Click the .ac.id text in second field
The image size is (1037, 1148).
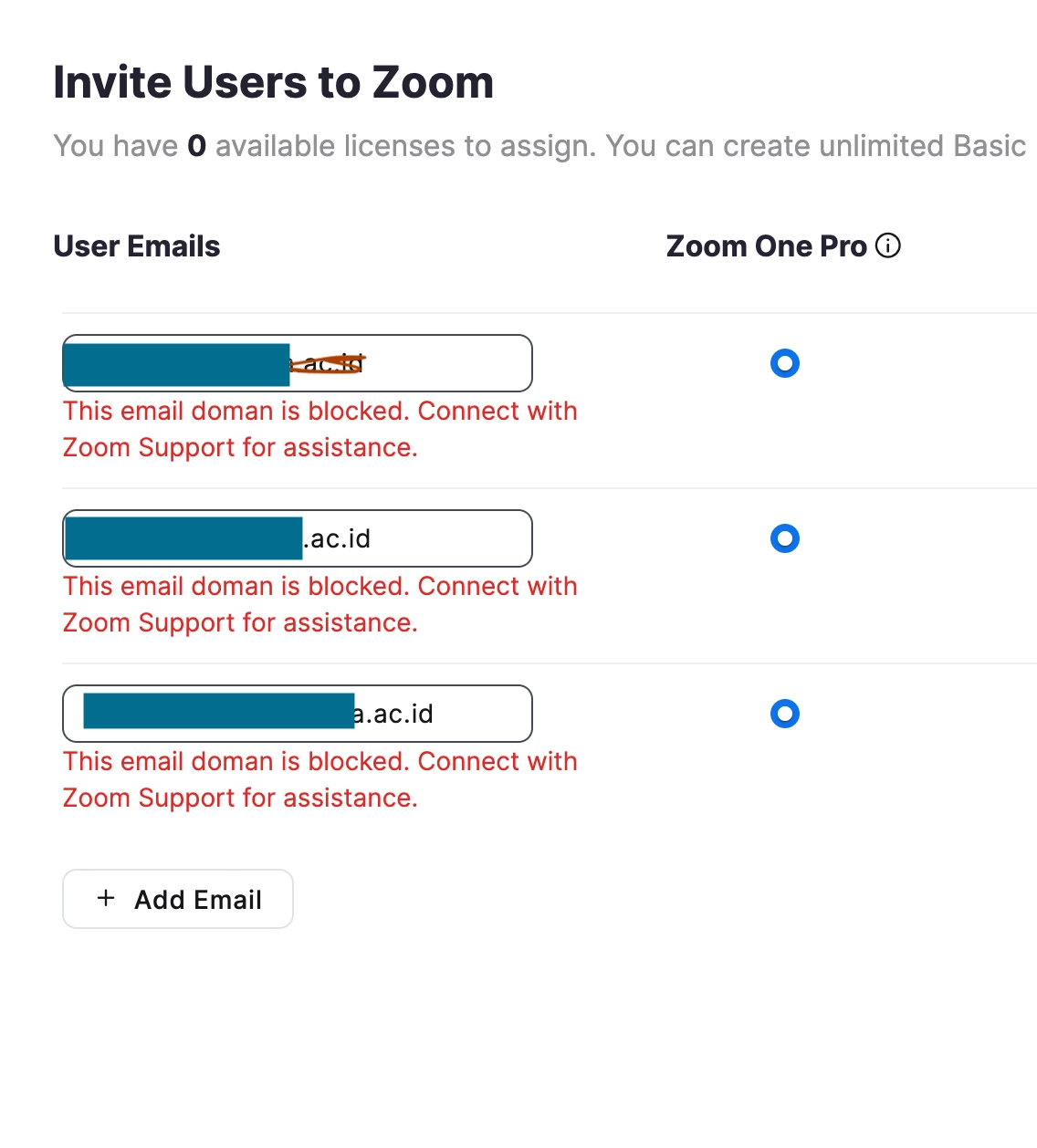tap(337, 539)
